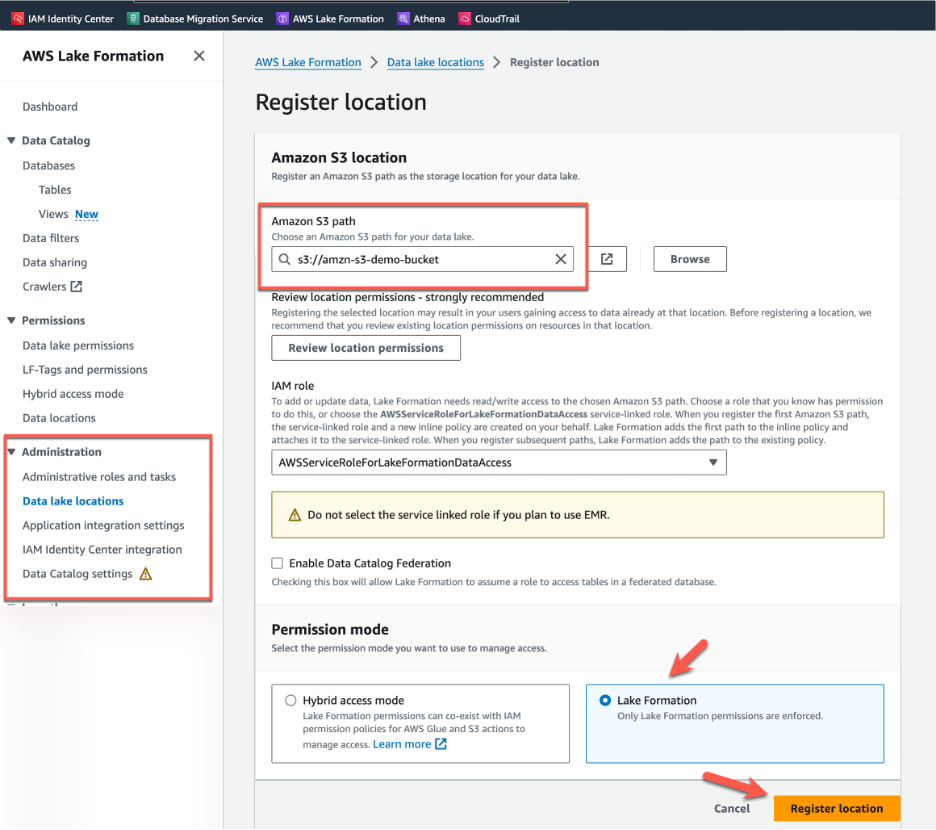
Task: Open Hybrid access mode in sidebar
Action: pyautogui.click(x=73, y=394)
